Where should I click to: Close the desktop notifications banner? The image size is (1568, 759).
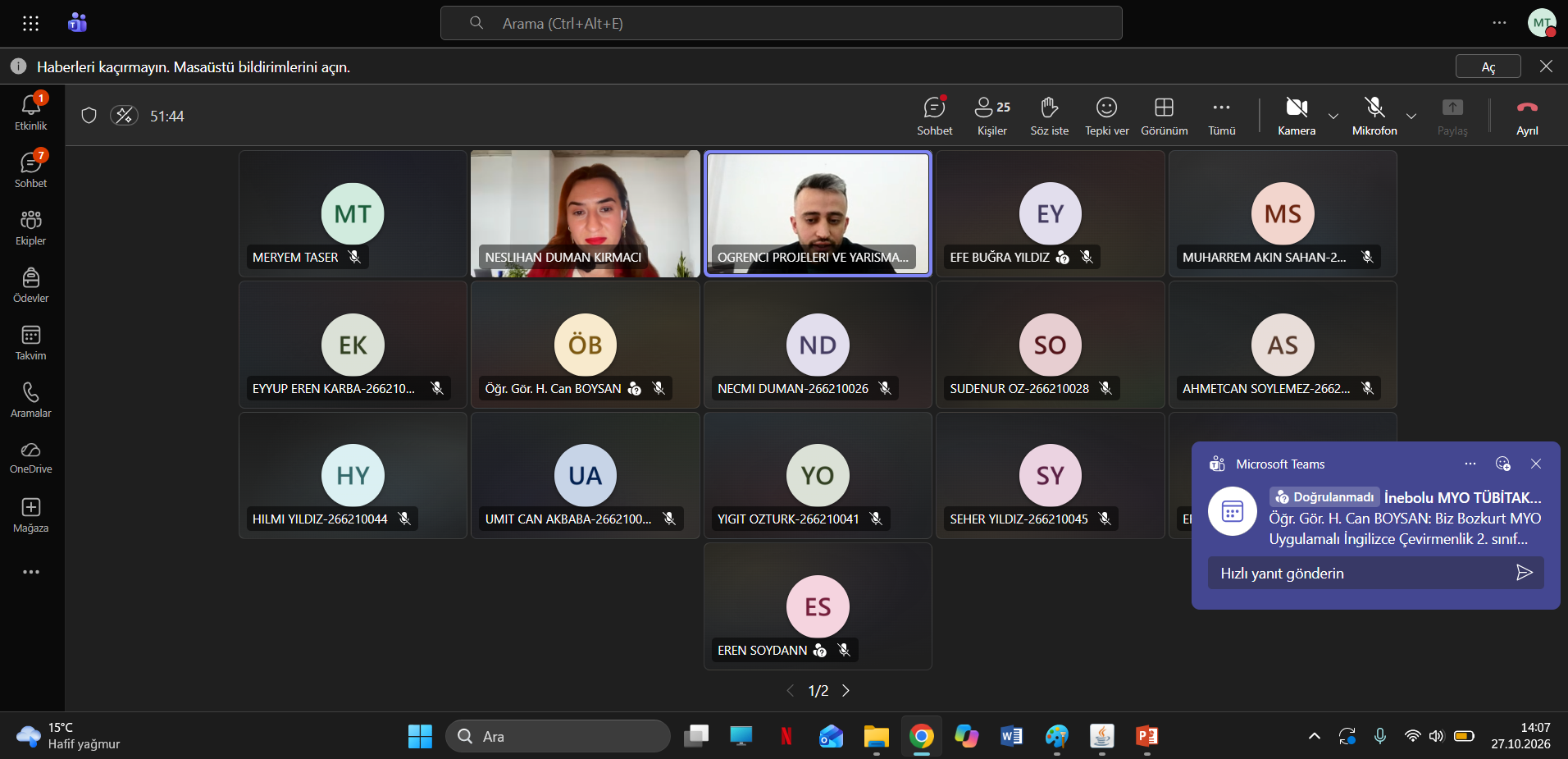point(1546,66)
